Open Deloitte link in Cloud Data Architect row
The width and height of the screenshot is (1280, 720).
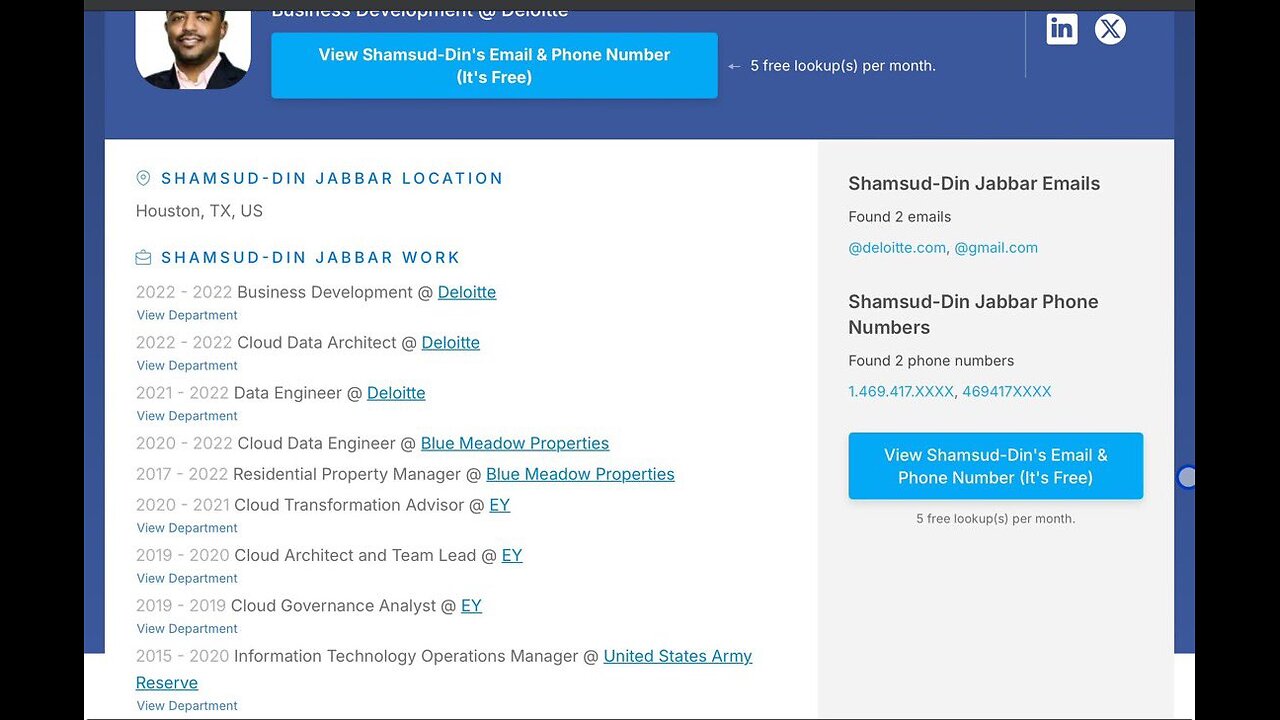[x=451, y=342]
